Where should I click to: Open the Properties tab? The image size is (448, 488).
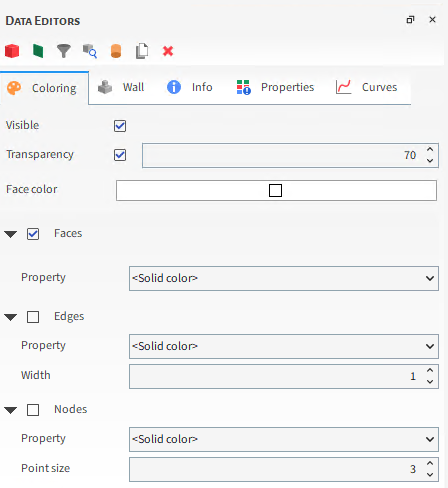click(x=275, y=87)
